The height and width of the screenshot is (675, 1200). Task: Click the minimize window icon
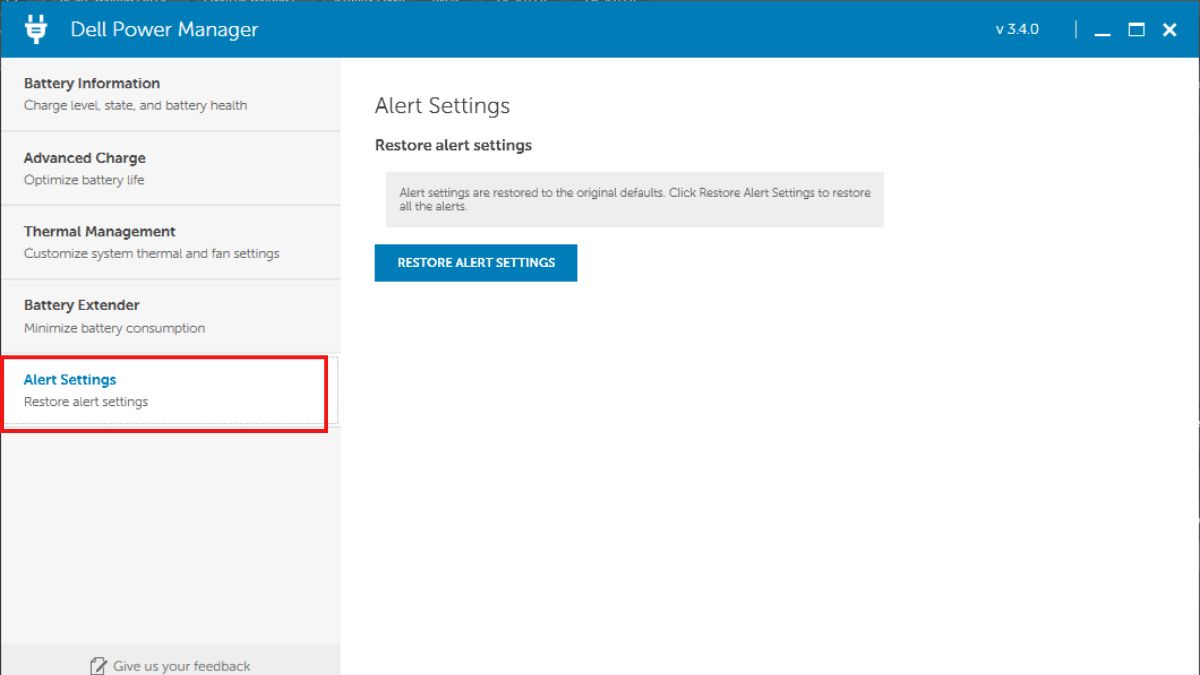[x=1102, y=31]
